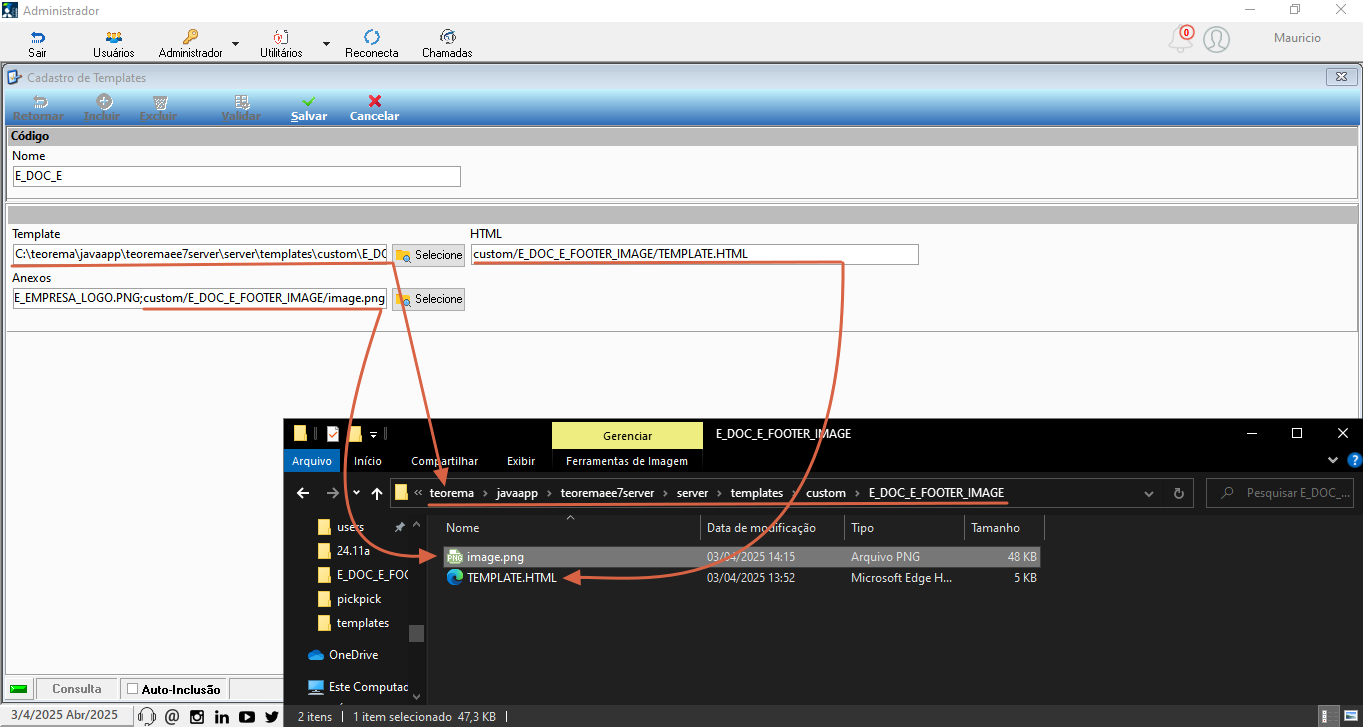The width and height of the screenshot is (1363, 727).
Task: Open the Usuários toolbar icon
Action: pyautogui.click(x=113, y=43)
